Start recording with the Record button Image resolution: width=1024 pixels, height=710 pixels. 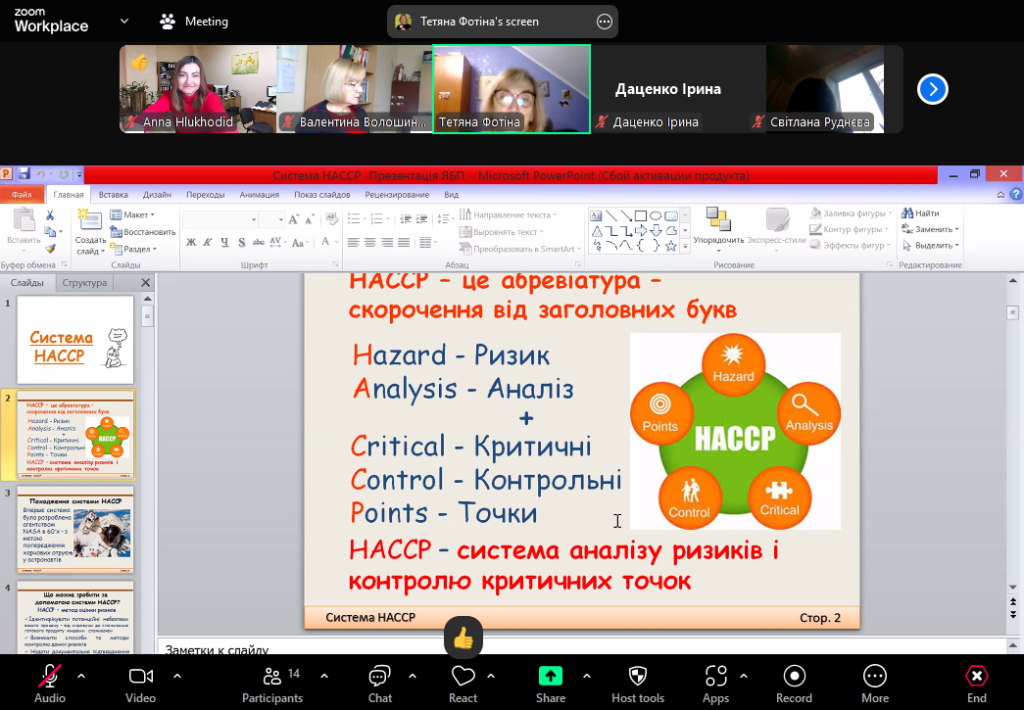point(794,682)
